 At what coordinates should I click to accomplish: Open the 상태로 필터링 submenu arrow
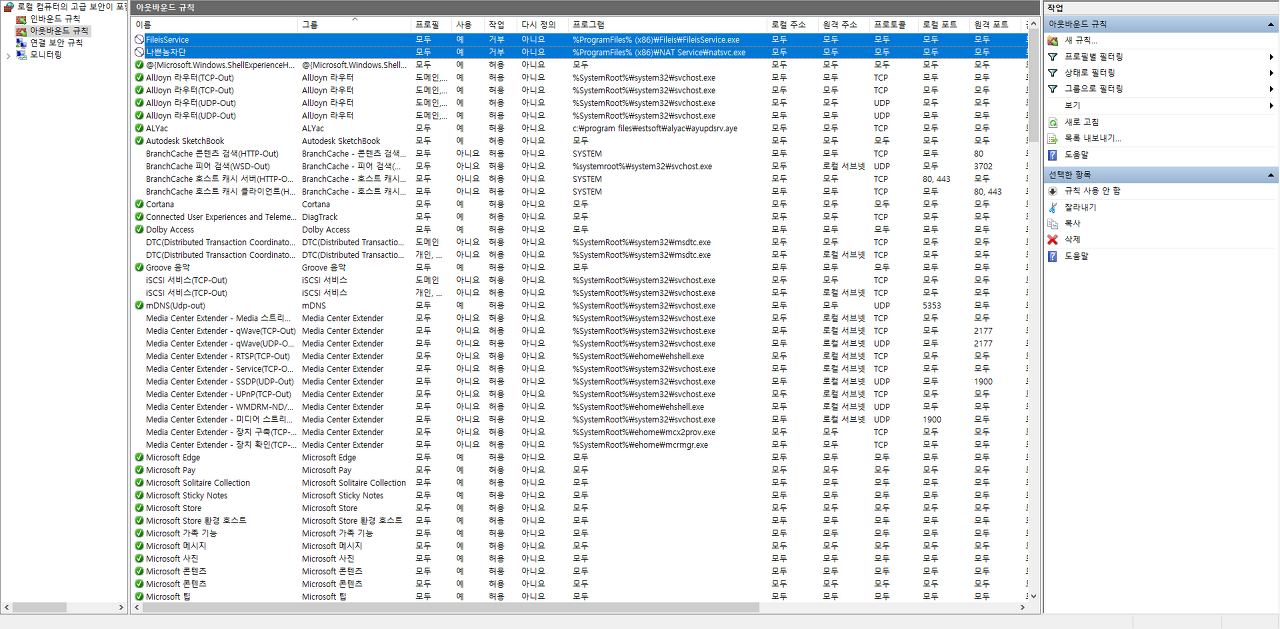click(1271, 73)
